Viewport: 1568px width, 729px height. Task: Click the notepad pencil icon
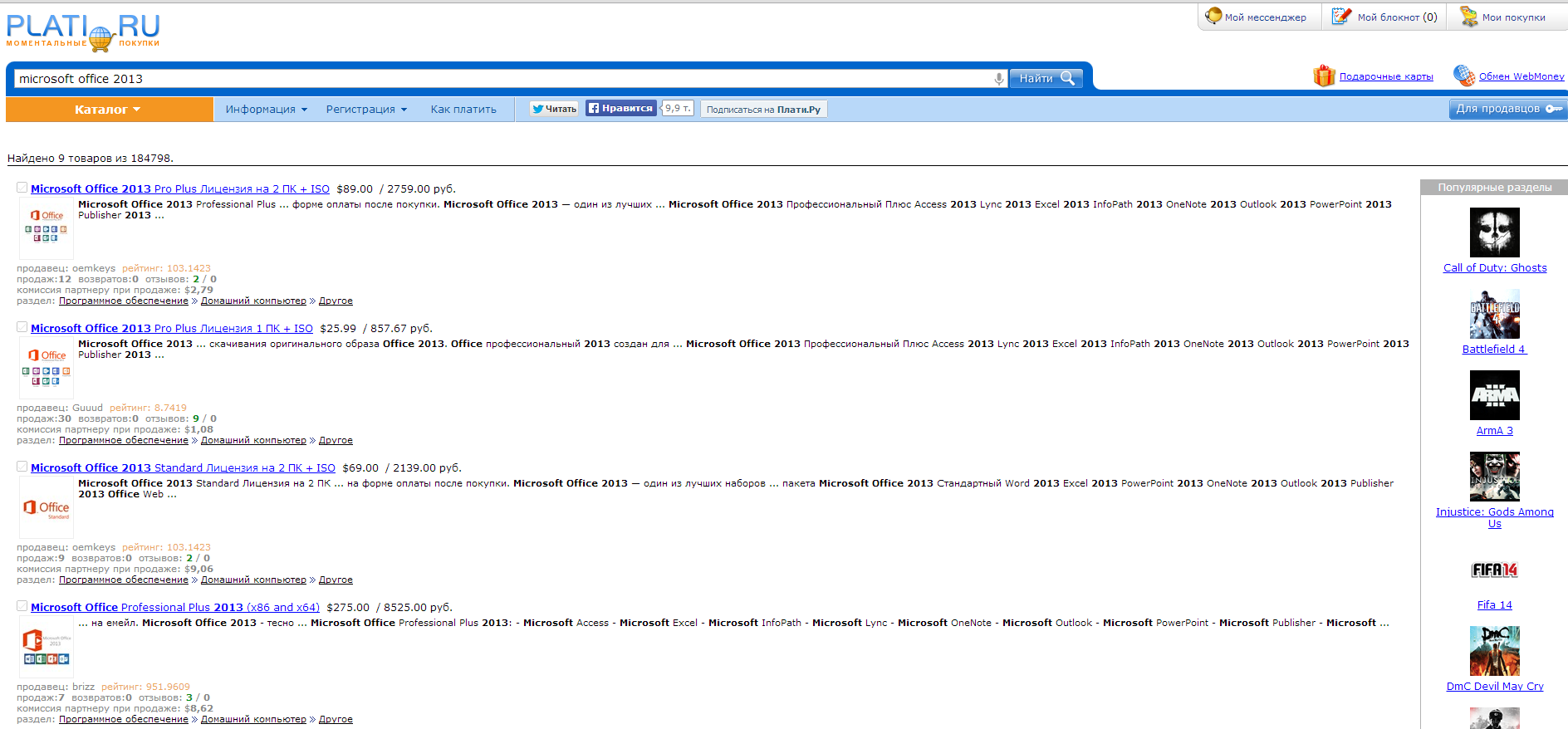coord(1341,17)
